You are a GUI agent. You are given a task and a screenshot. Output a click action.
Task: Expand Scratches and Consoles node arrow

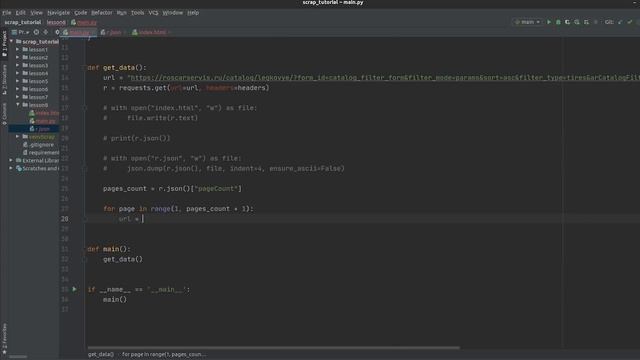pos(11,168)
